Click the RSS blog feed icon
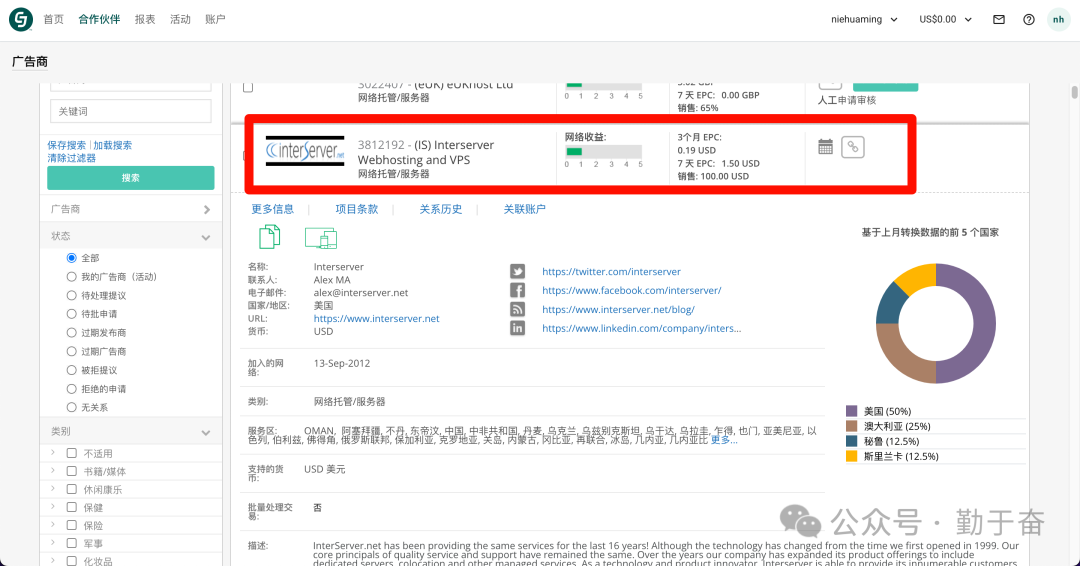The width and height of the screenshot is (1080, 566). [517, 309]
